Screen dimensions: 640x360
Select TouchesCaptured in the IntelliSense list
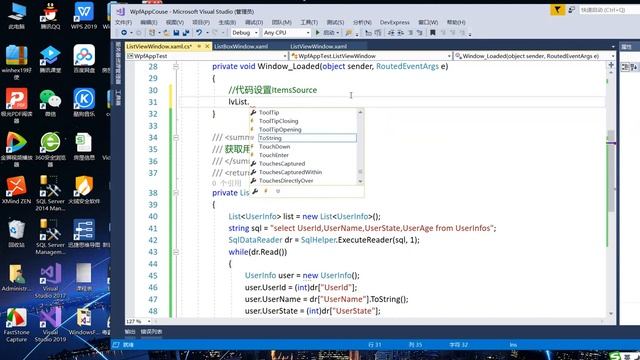coord(282,164)
